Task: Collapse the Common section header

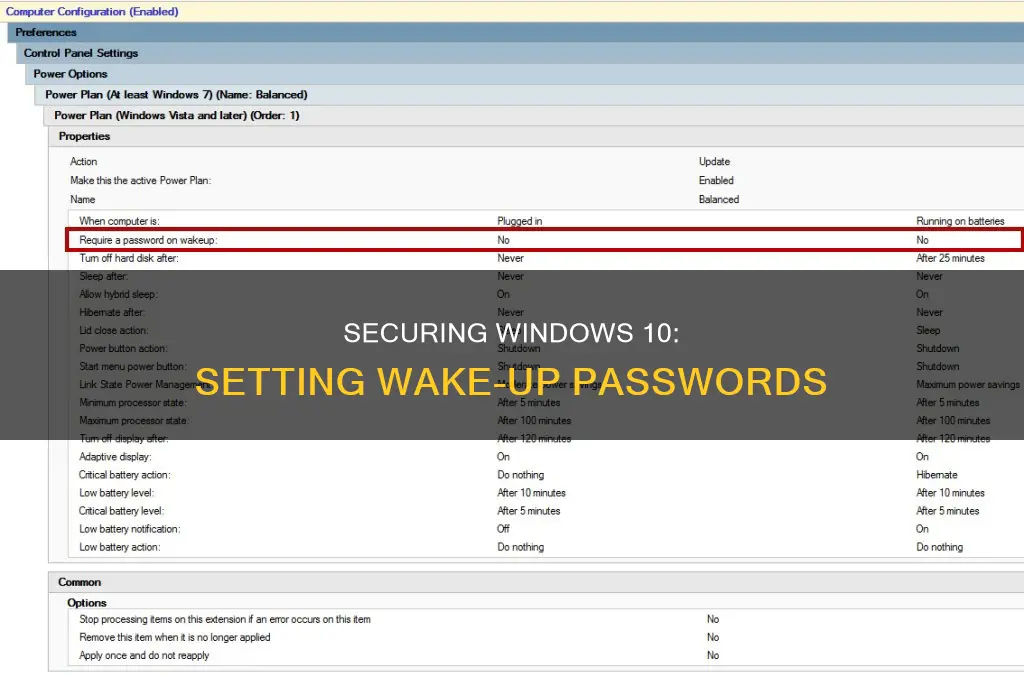Action: [536, 582]
